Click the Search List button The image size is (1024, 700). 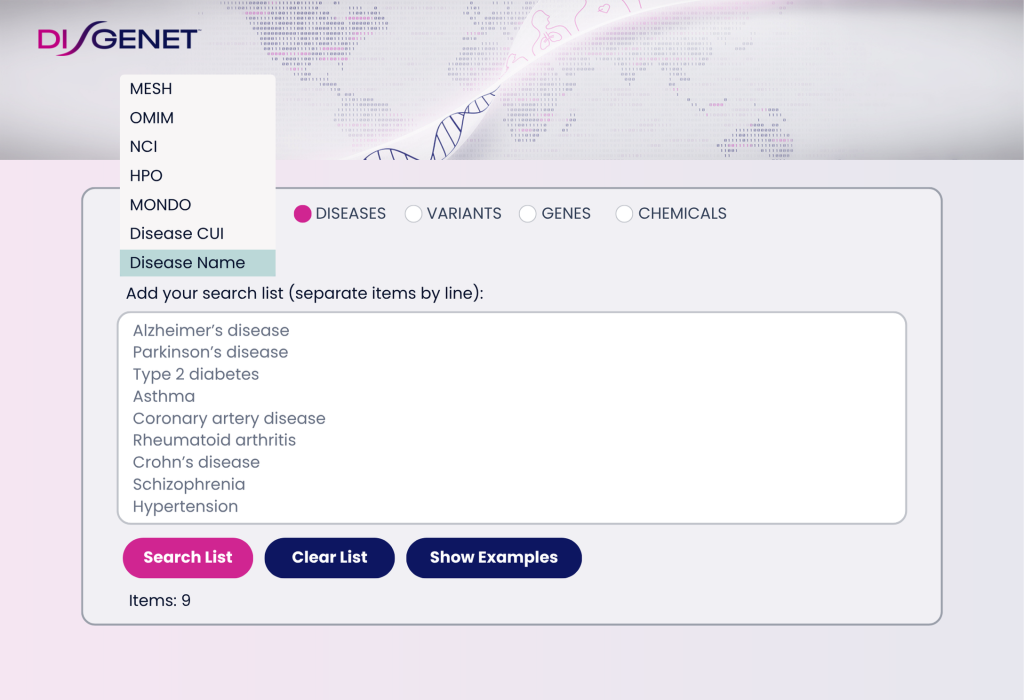coord(187,558)
